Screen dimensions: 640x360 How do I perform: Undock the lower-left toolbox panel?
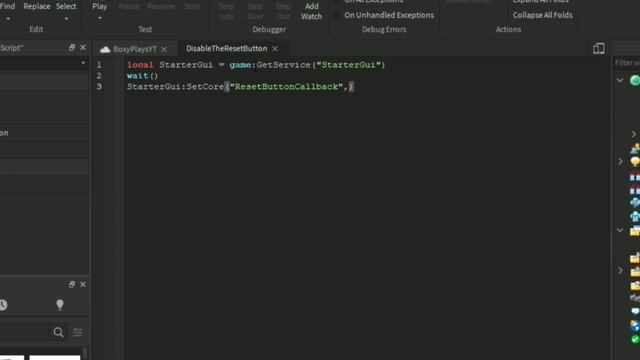pyautogui.click(x=72, y=284)
